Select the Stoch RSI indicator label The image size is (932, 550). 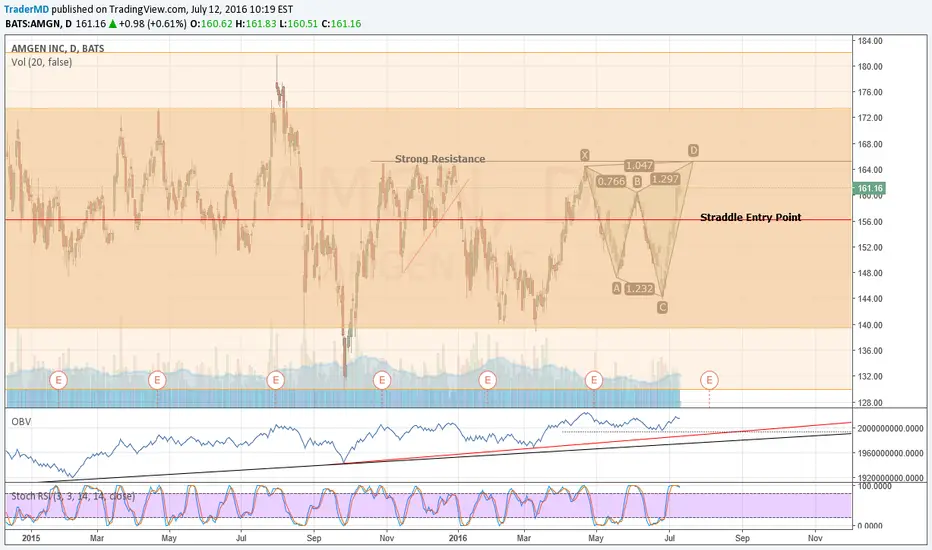tap(73, 496)
